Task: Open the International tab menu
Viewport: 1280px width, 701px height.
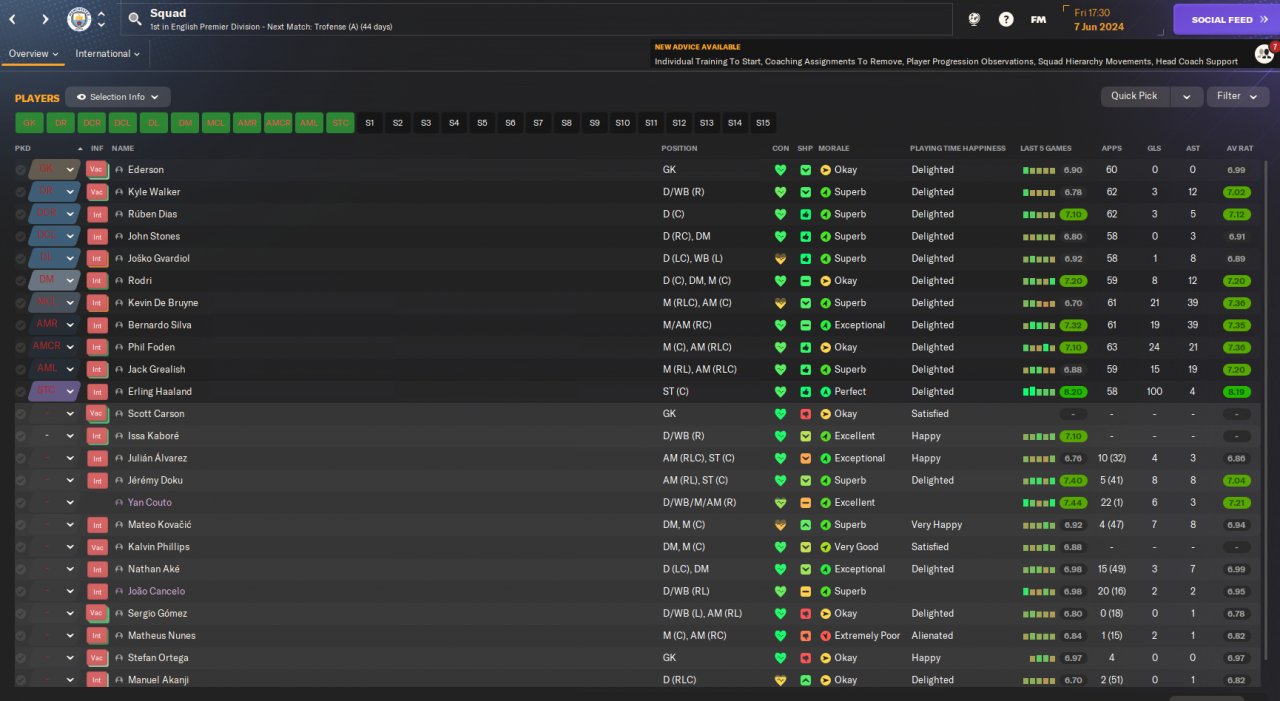Action: [107, 54]
